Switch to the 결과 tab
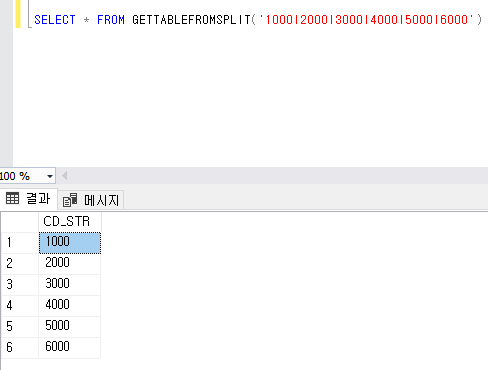 [28, 199]
